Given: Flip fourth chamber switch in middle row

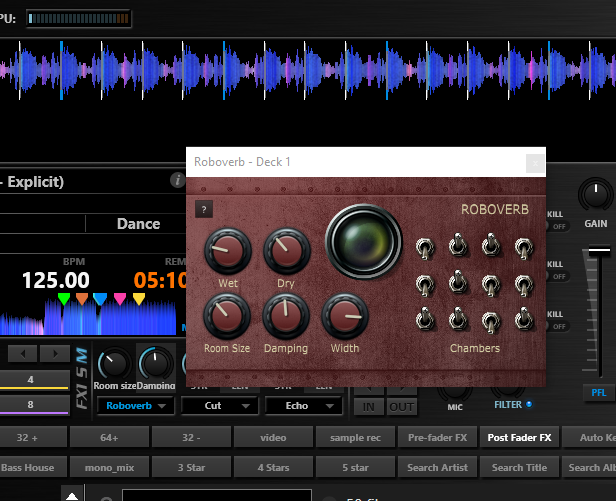Looking at the screenshot, I should pos(524,285).
